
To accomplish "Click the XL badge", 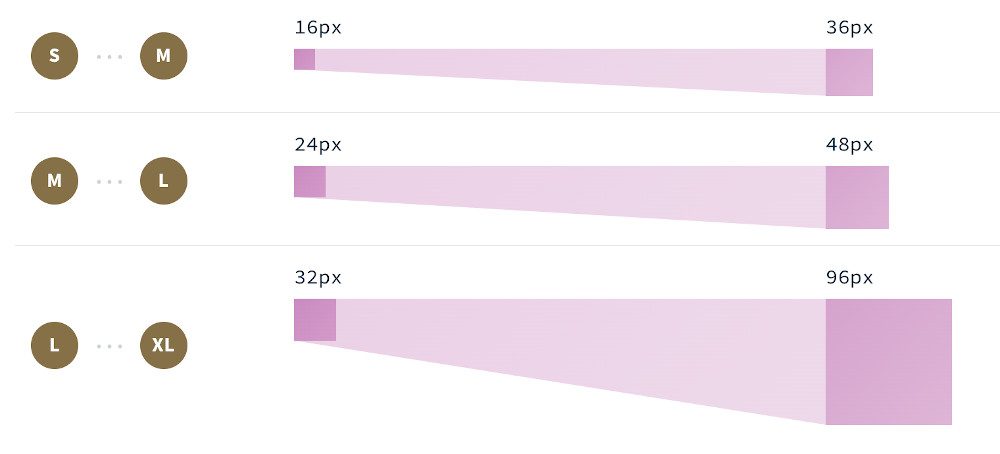I will coord(163,346).
